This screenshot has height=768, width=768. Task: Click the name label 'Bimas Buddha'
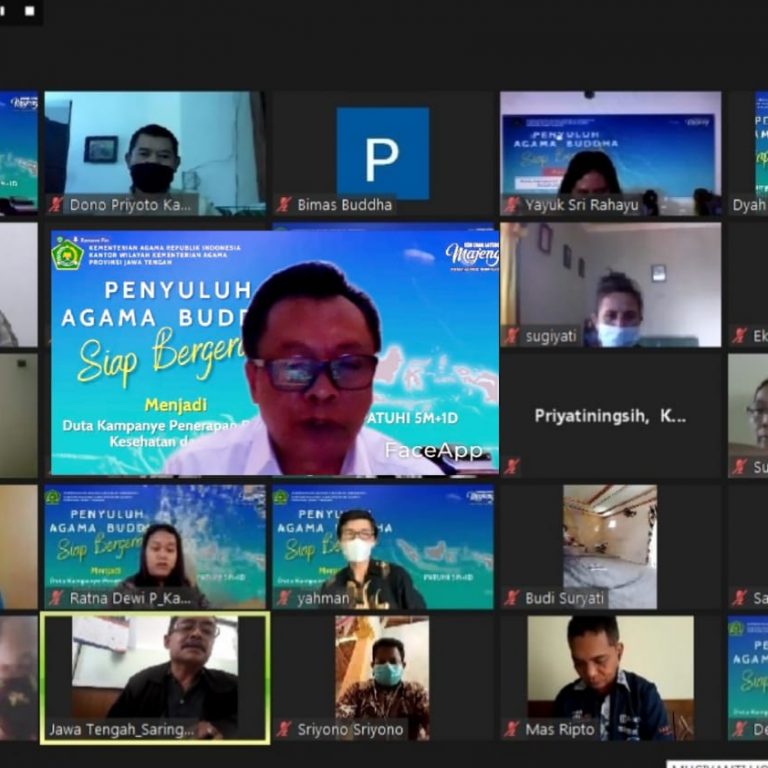pyautogui.click(x=345, y=205)
